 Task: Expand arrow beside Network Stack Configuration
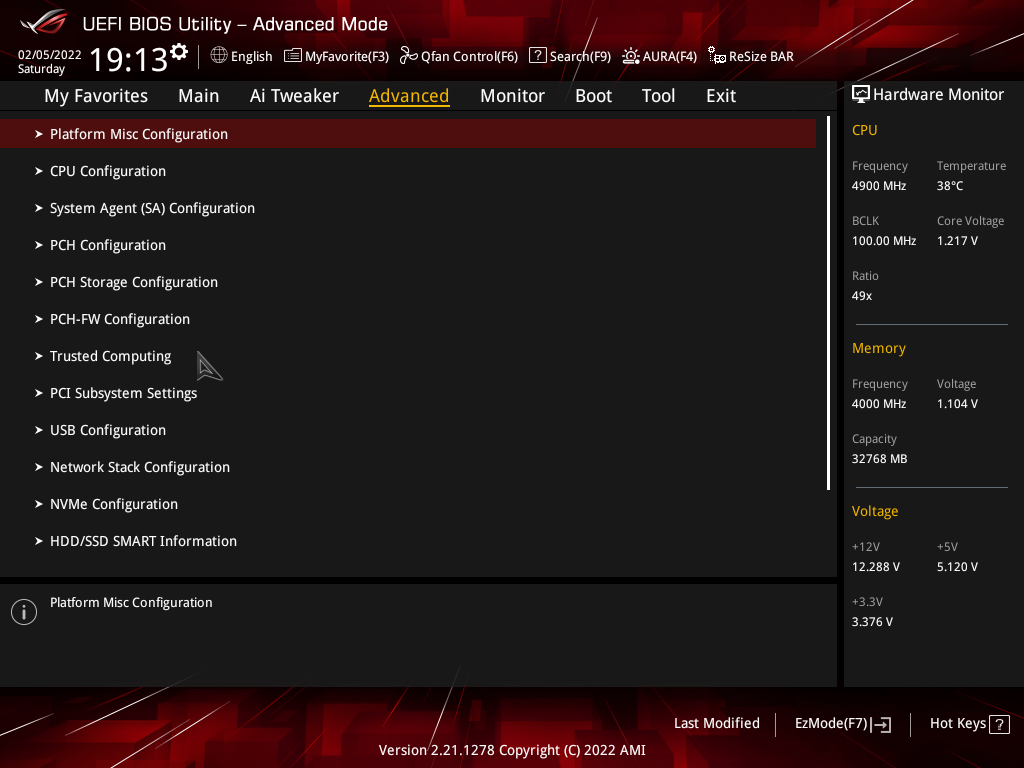pyautogui.click(x=39, y=467)
